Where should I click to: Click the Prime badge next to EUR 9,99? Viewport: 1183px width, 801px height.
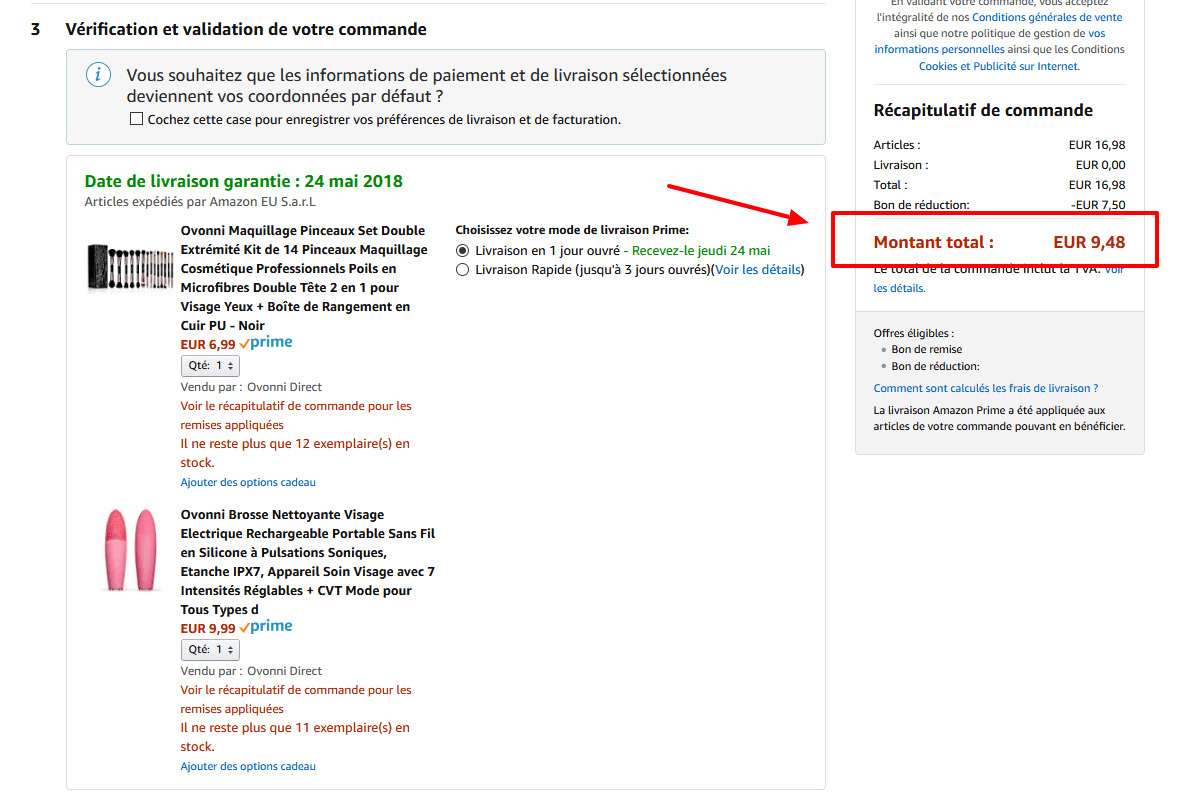click(265, 625)
